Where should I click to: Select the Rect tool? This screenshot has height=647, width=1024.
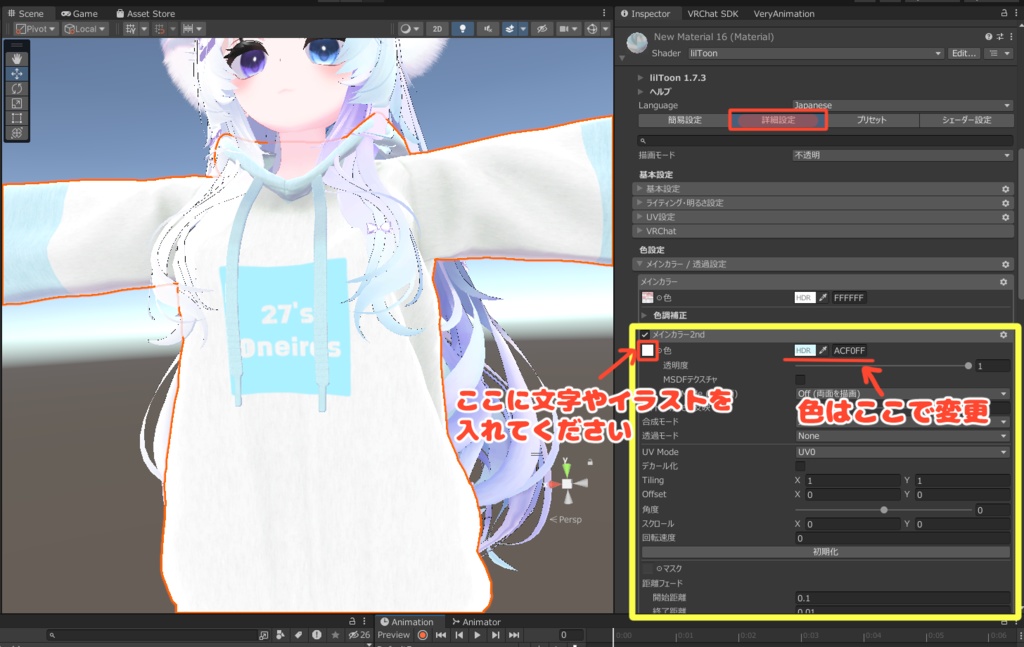[16, 118]
